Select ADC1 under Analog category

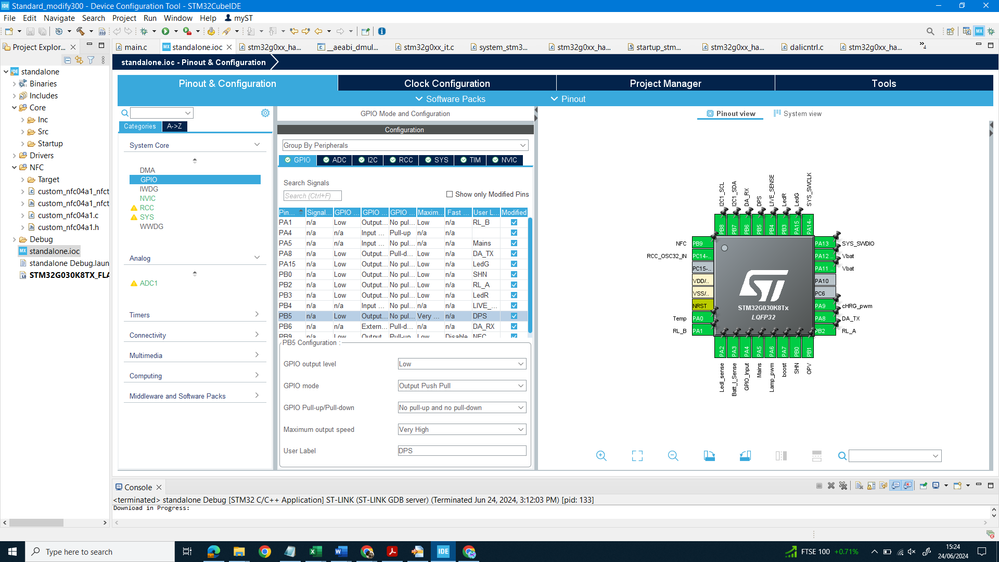tap(148, 283)
